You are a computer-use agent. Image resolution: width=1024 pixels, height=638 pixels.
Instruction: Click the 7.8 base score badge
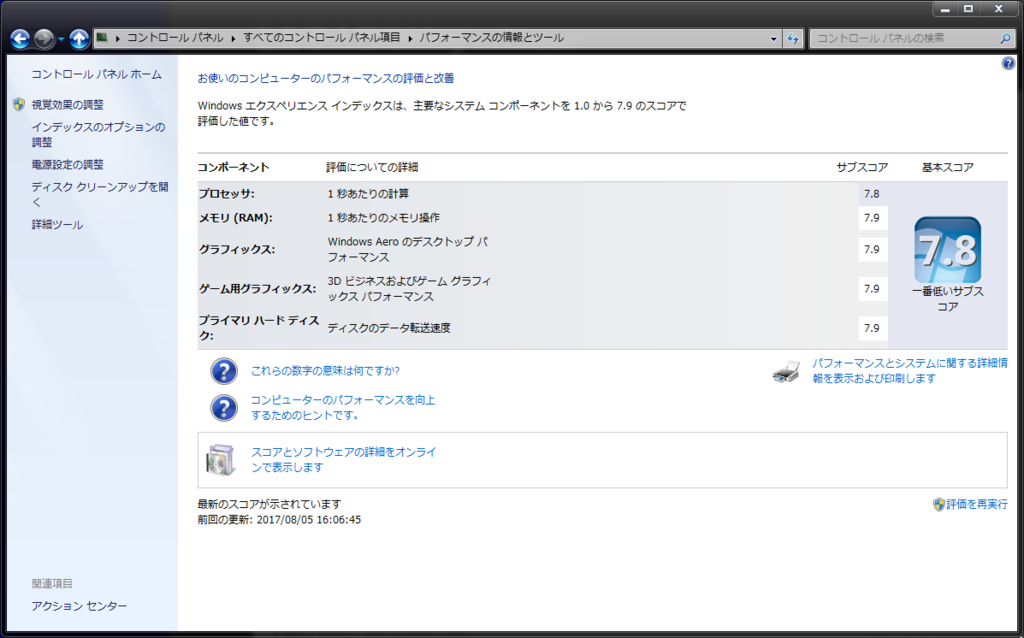click(x=948, y=250)
